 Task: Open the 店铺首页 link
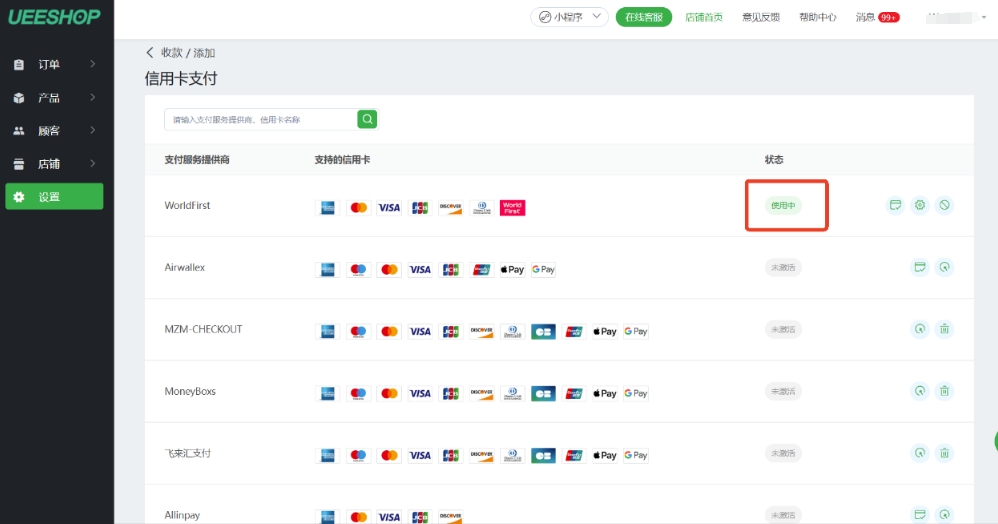pyautogui.click(x=704, y=17)
